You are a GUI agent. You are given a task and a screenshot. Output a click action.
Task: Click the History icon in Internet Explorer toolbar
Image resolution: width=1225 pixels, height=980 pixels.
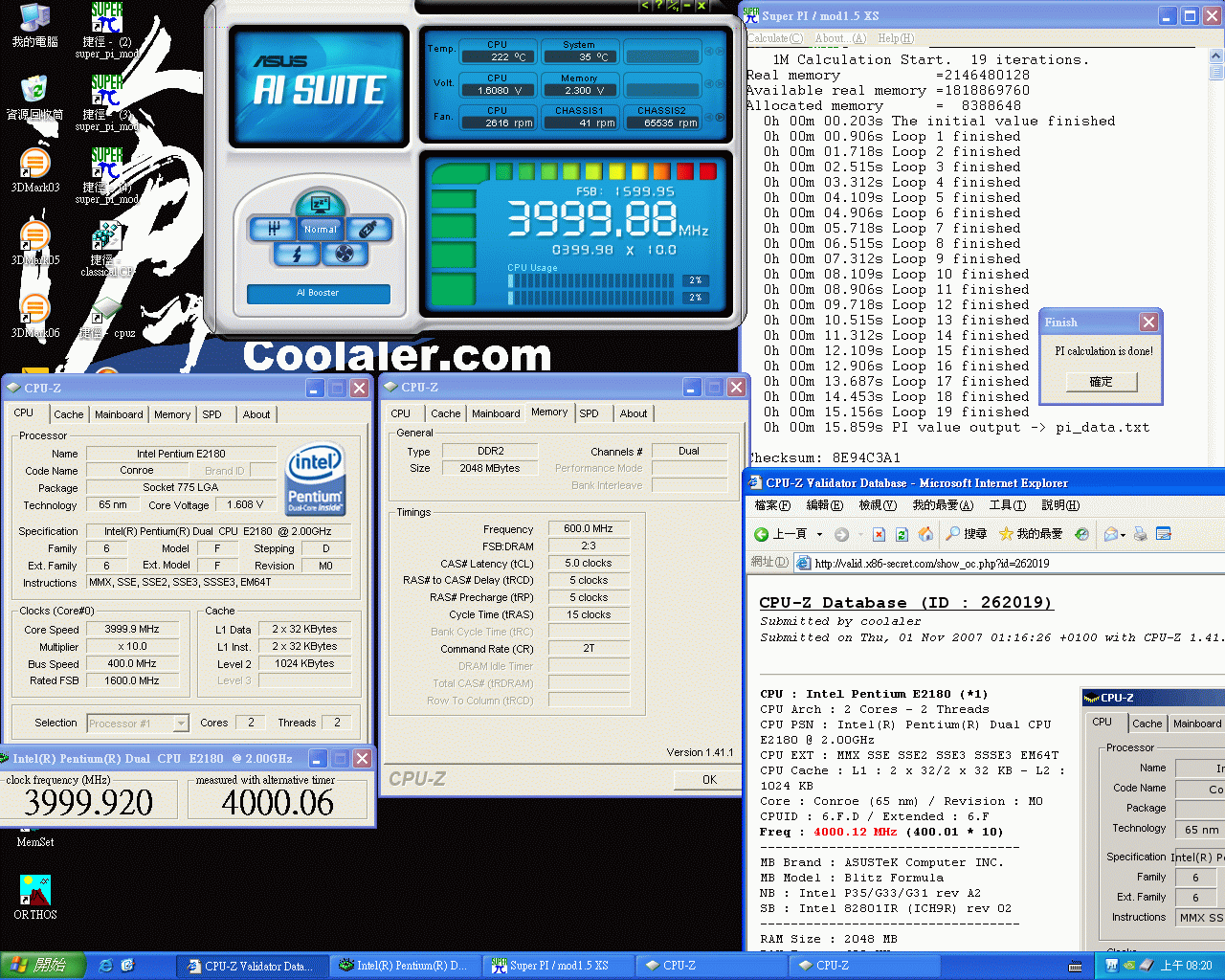pyautogui.click(x=1081, y=534)
